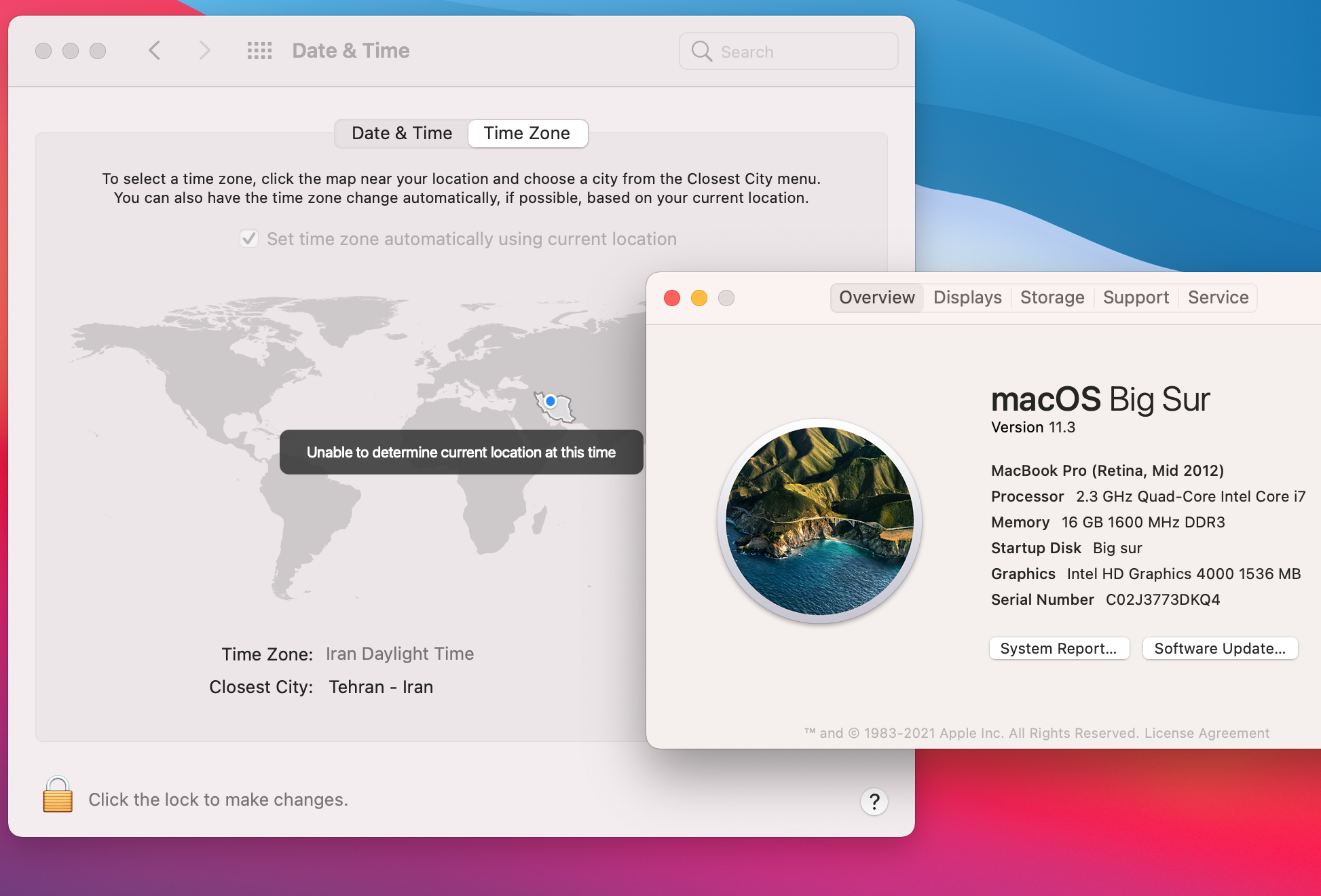Minimize the About This Mac window

[x=699, y=298]
